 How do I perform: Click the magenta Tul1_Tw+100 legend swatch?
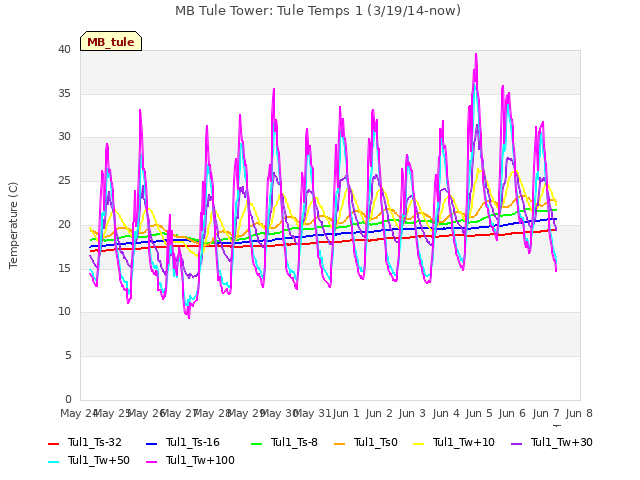click(x=151, y=462)
